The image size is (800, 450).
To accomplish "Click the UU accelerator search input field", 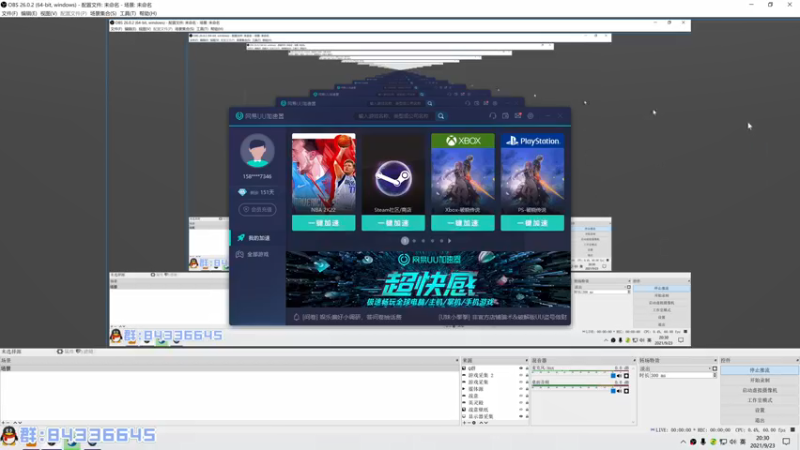I will (395, 116).
